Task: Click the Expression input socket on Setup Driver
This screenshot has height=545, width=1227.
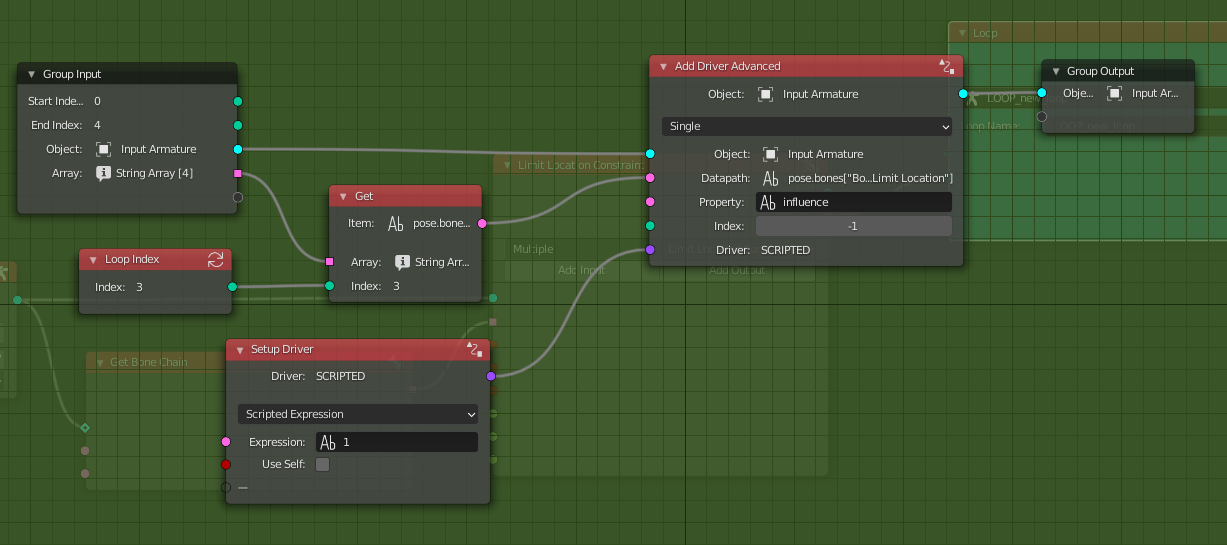Action: pyautogui.click(x=226, y=442)
